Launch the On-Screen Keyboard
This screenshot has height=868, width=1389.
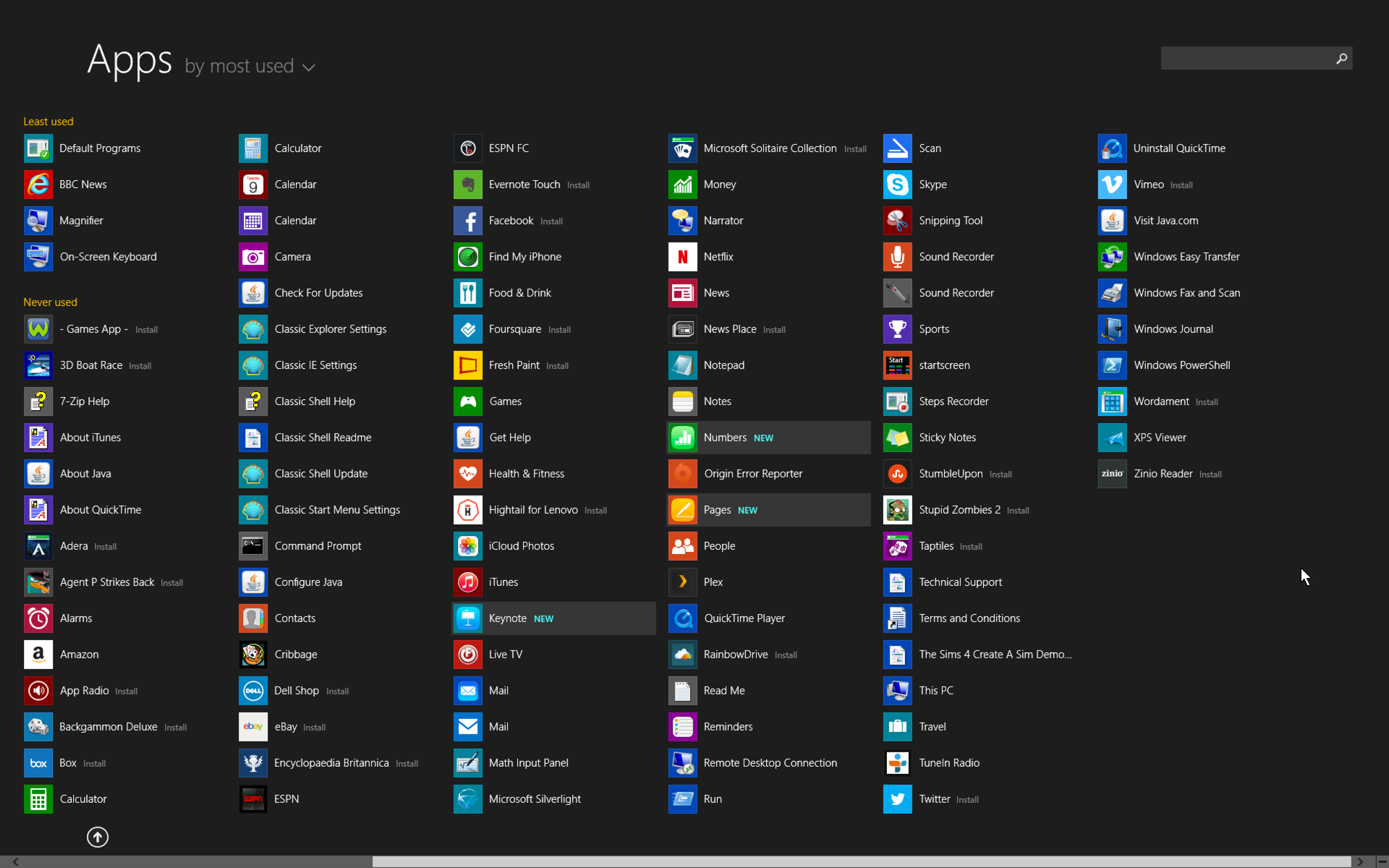[109, 257]
